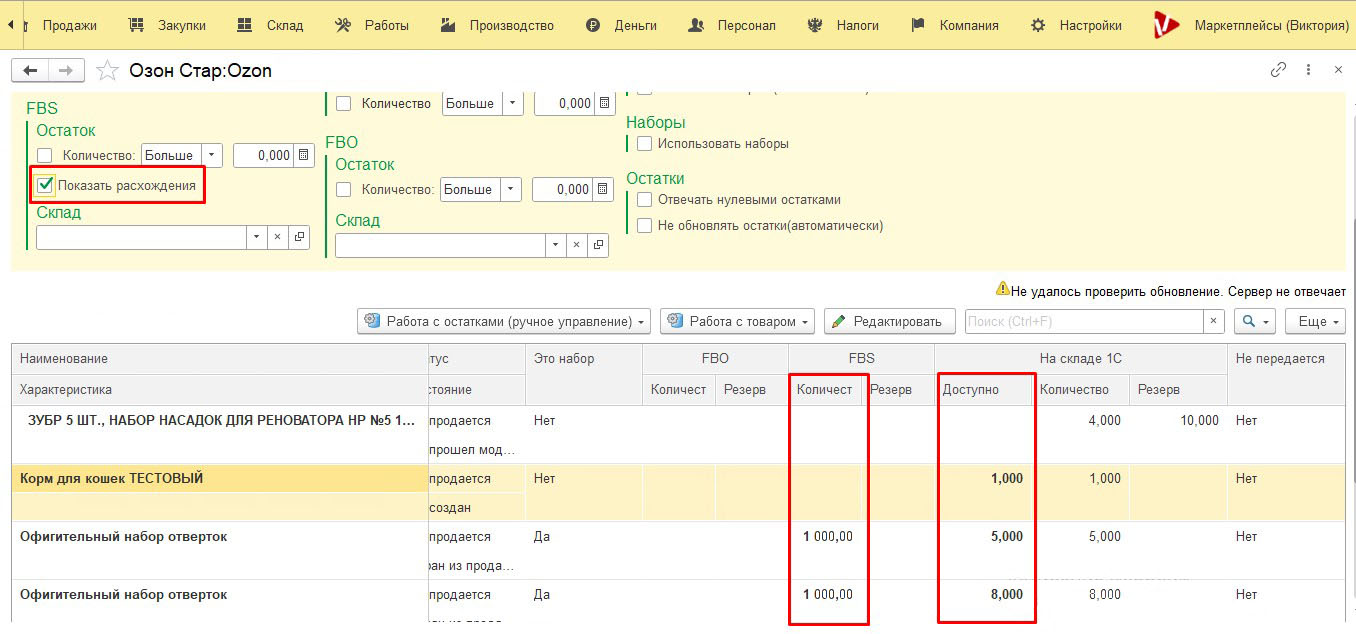
Task: Click the Не передается column header
Action: pos(1286,359)
